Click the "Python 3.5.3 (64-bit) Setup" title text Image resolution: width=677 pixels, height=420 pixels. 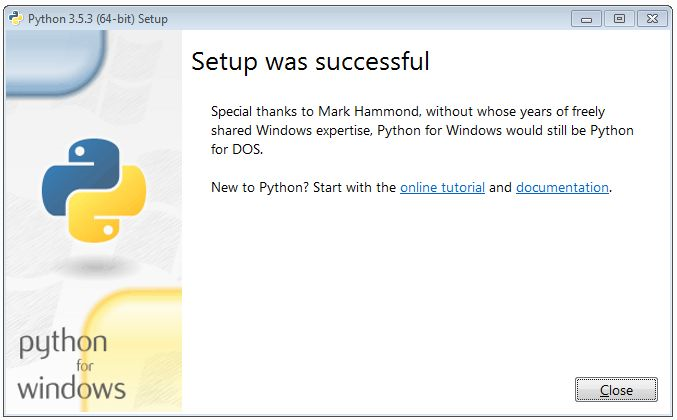click(x=98, y=19)
